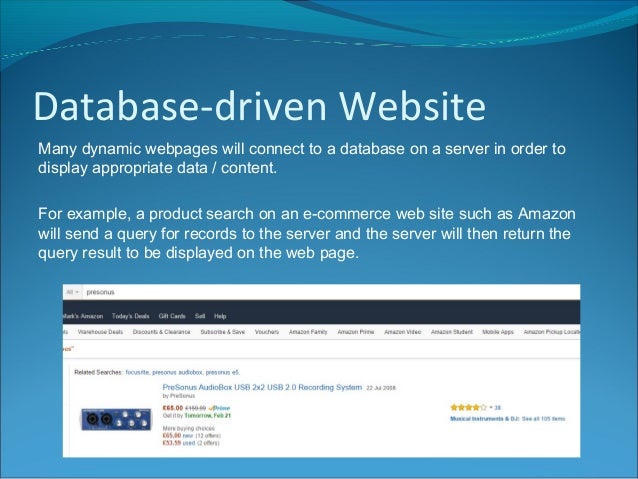Open Warehouse Deals link
638x479 pixels.
point(100,332)
